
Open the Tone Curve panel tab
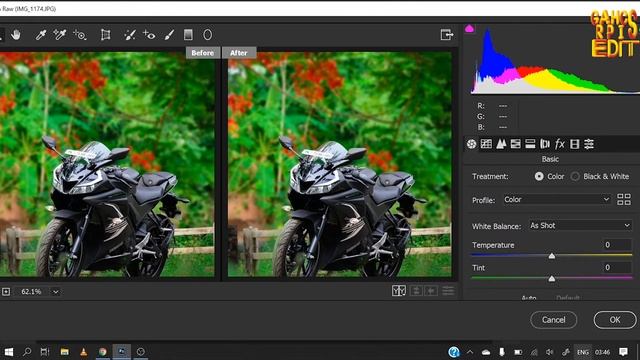tap(486, 144)
